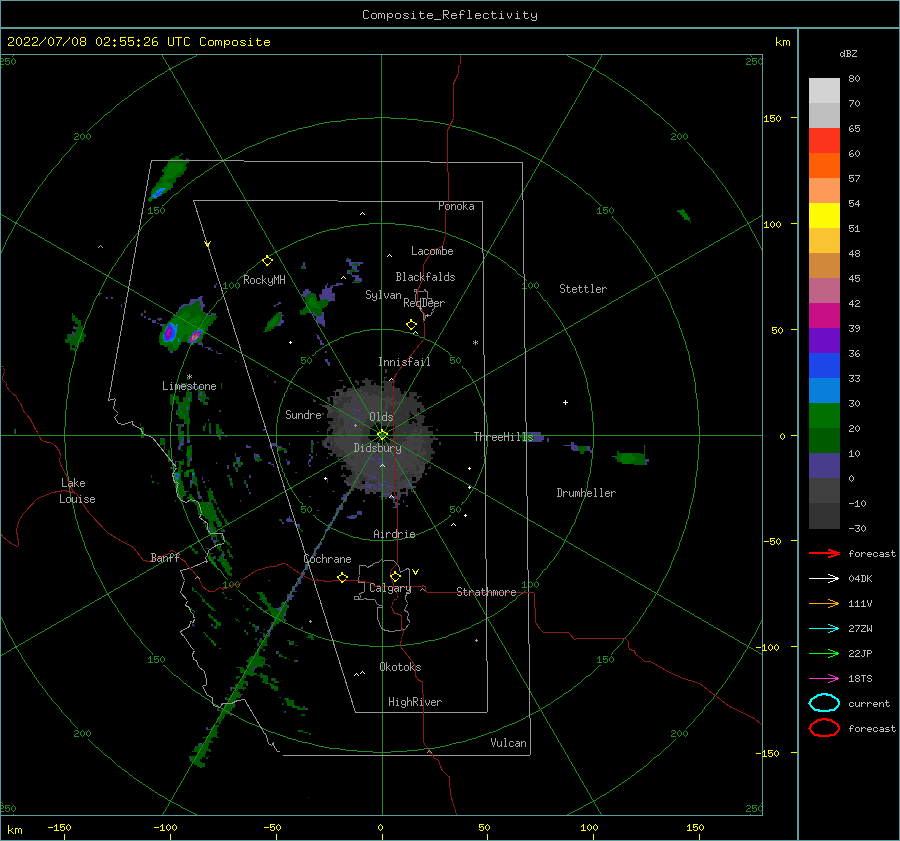Click the white 04DK arrow legend symbol
900x841 pixels.
click(x=824, y=578)
